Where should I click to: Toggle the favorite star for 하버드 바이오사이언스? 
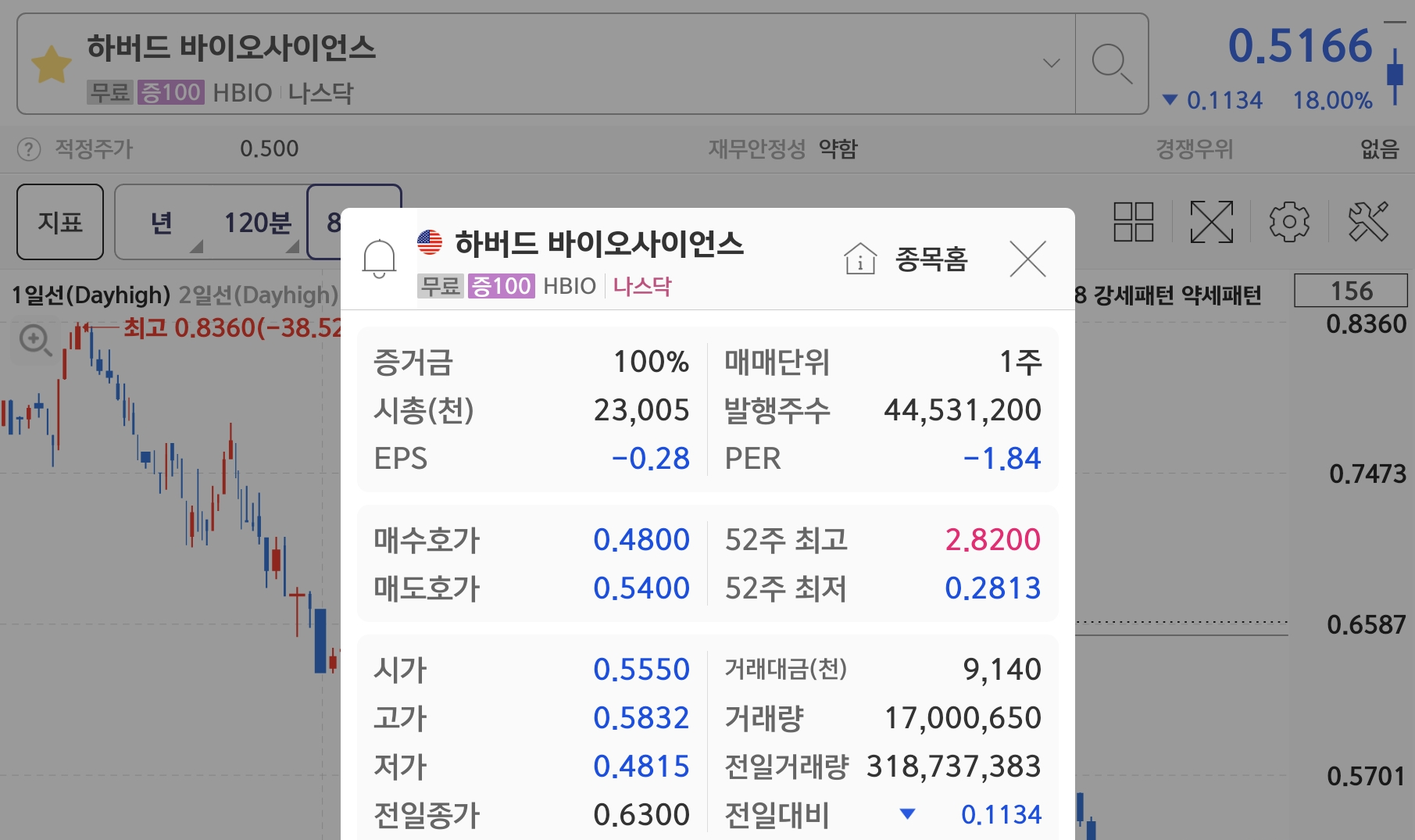click(x=52, y=64)
